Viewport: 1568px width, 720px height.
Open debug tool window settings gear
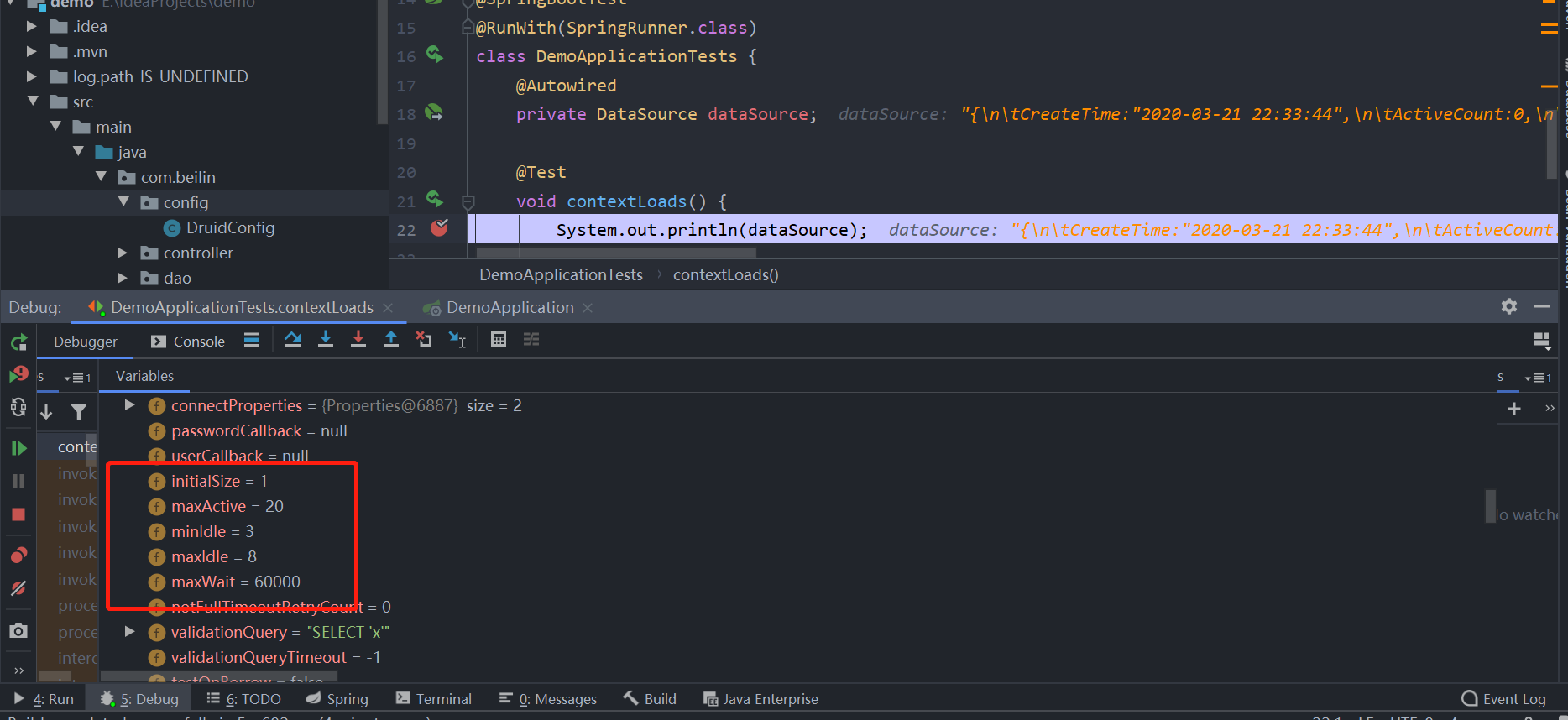coord(1509,307)
